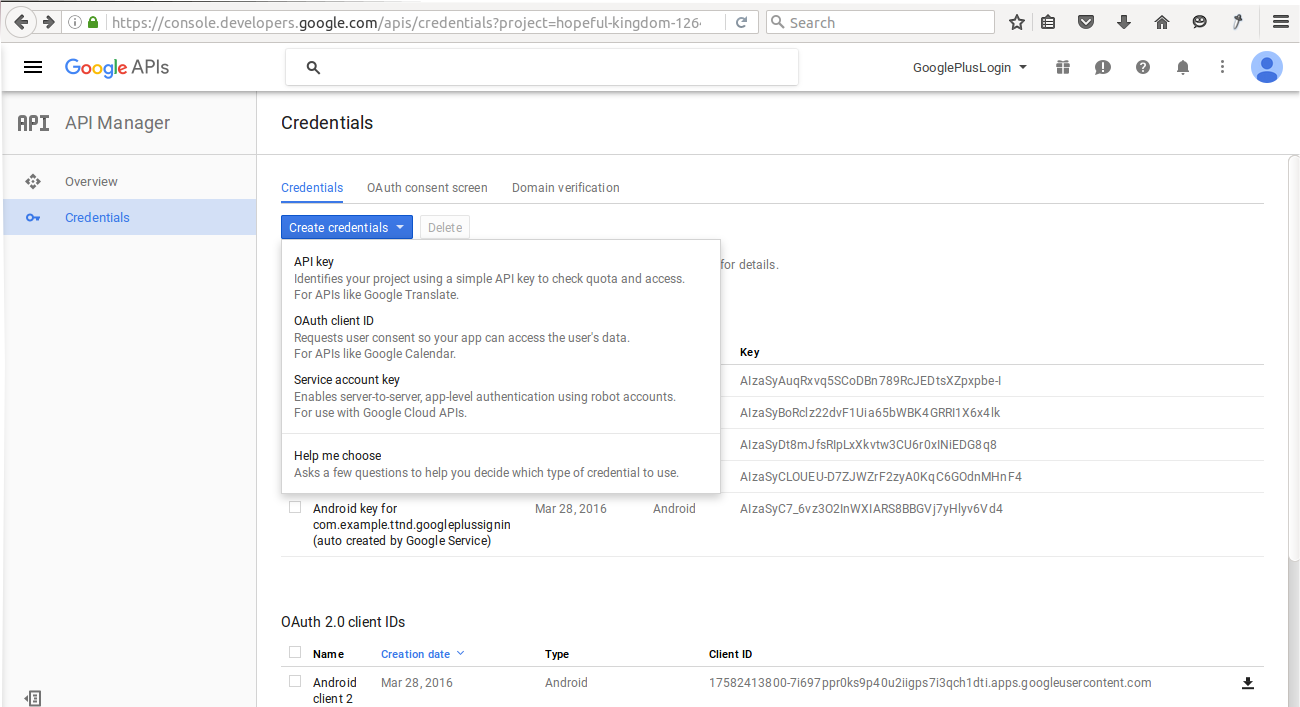Click the disabled Delete button
The width and height of the screenshot is (1300, 707).
445,227
